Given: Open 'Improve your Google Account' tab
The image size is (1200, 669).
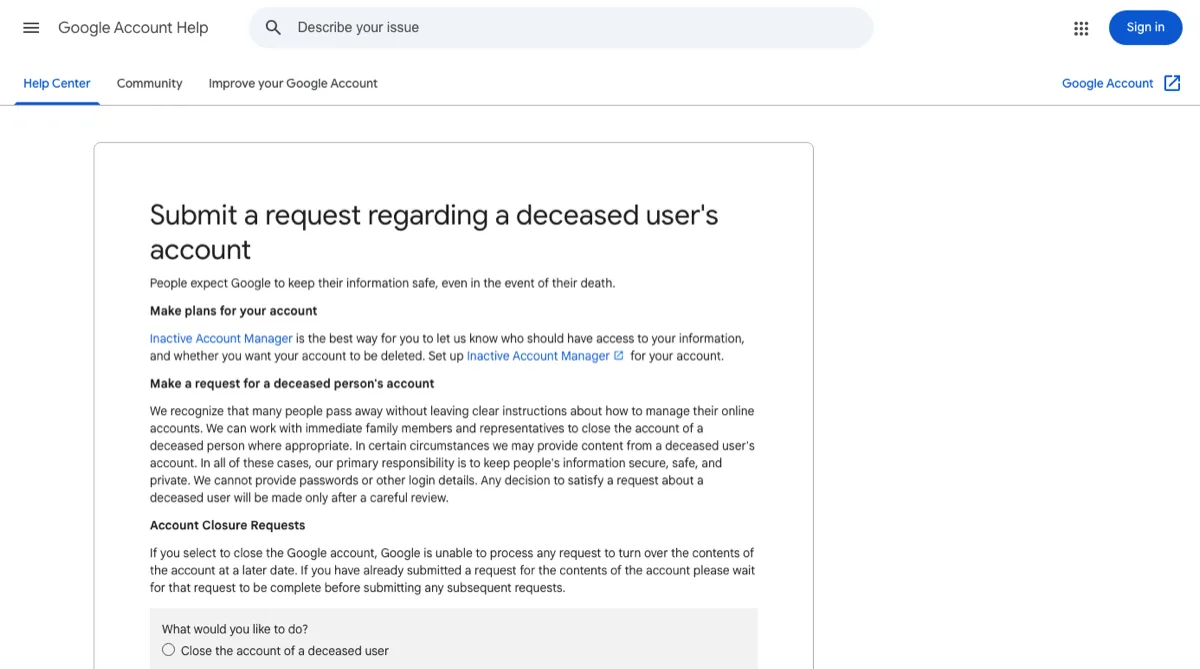Looking at the screenshot, I should pos(293,83).
